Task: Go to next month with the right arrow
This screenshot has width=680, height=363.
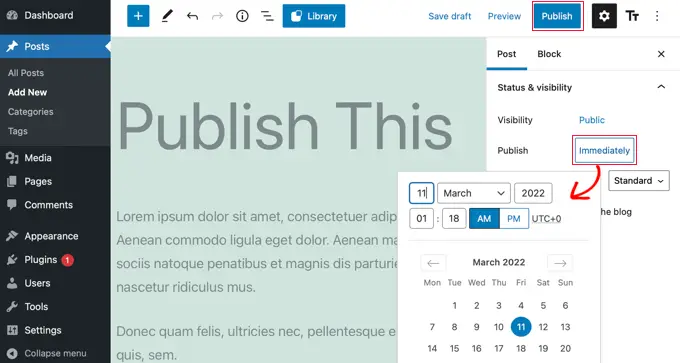Action: coord(560,263)
